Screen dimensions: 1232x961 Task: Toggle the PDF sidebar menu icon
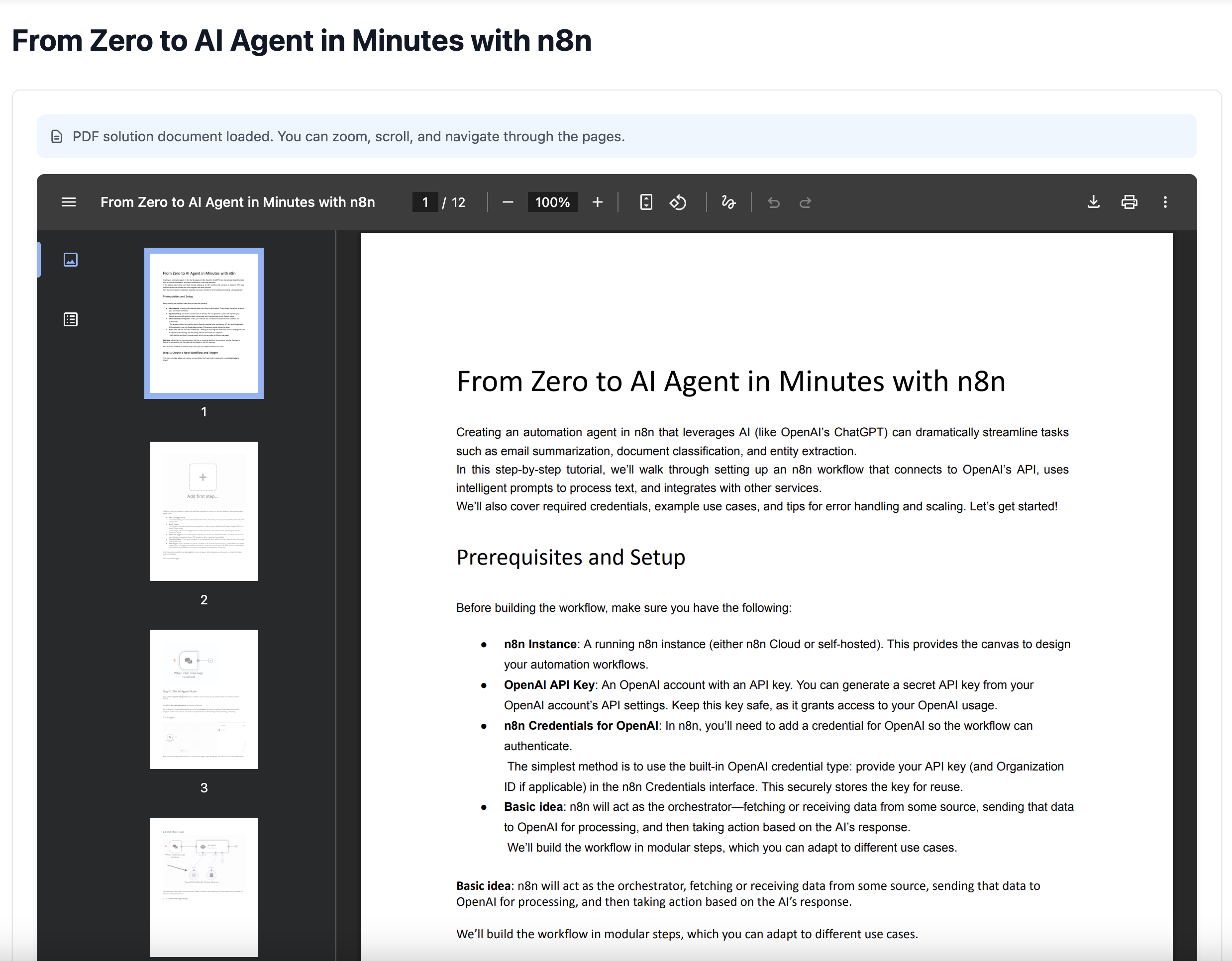click(68, 202)
